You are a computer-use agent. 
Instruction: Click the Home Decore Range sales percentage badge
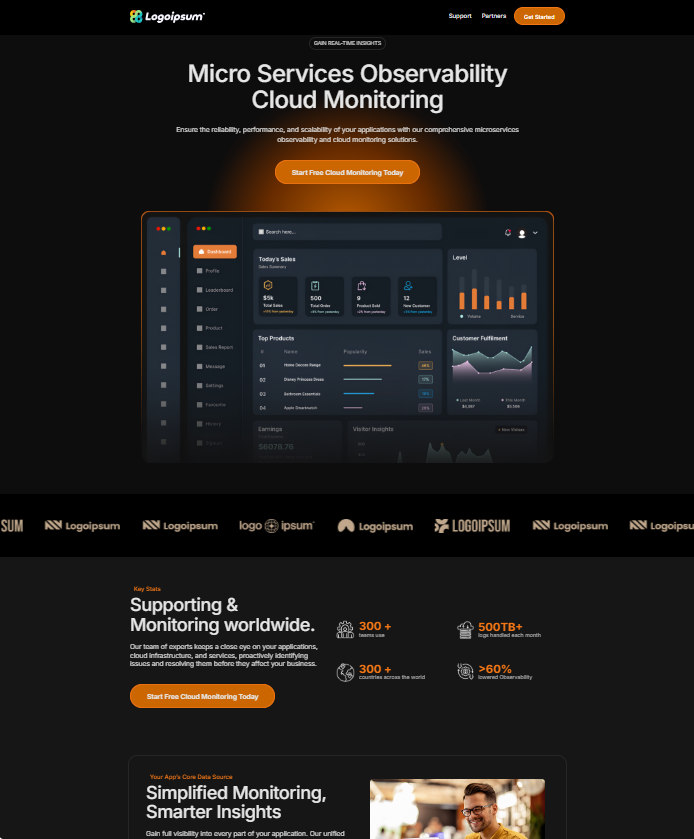(425, 365)
